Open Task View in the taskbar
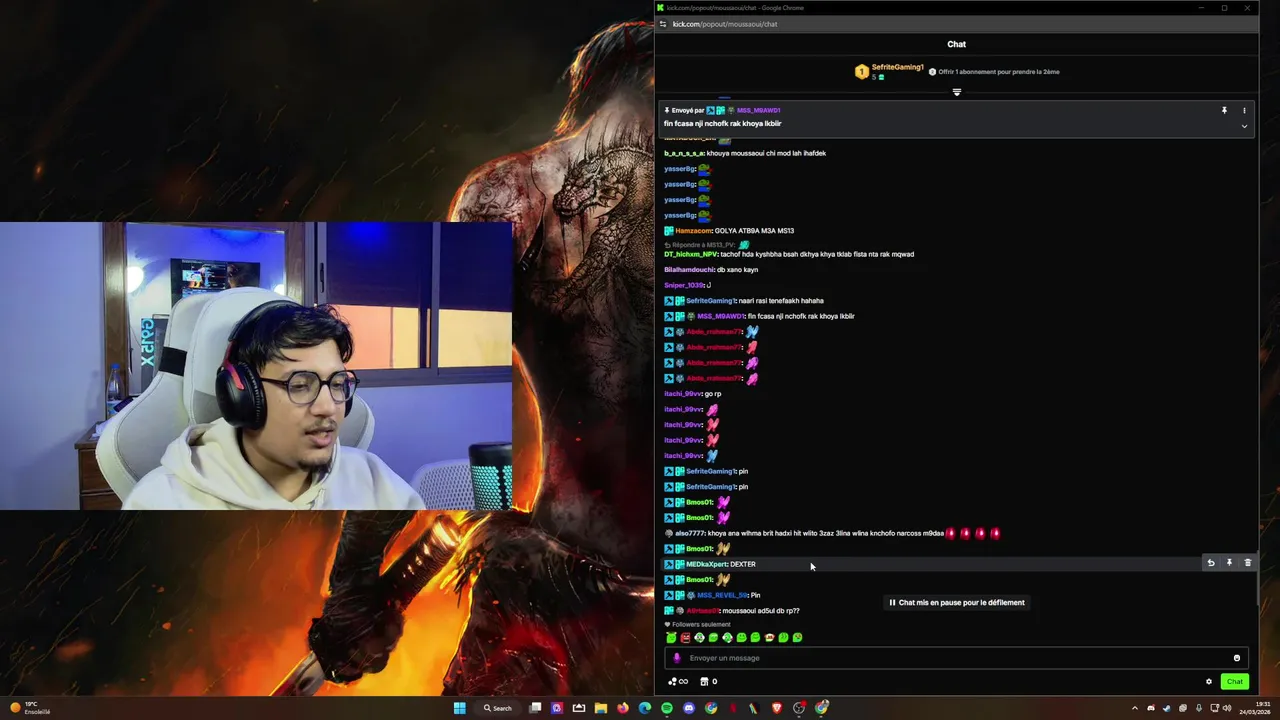 (536, 708)
